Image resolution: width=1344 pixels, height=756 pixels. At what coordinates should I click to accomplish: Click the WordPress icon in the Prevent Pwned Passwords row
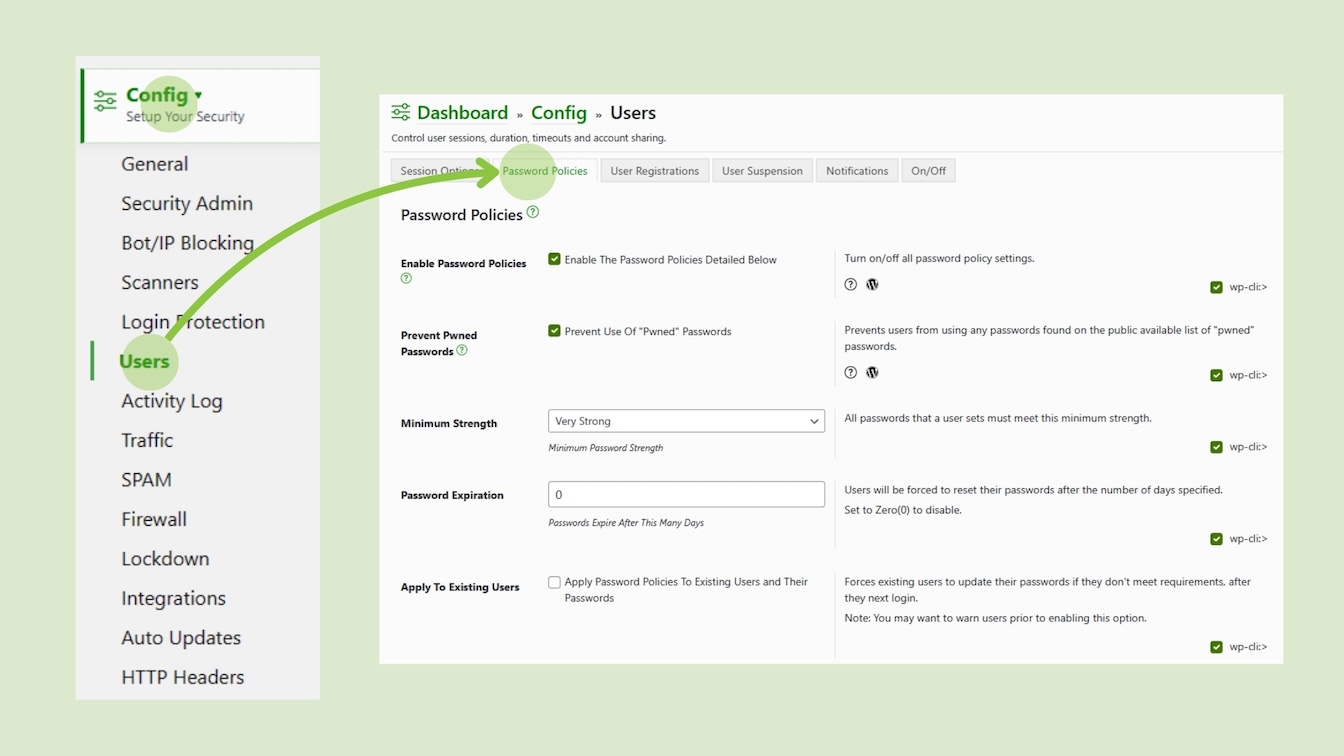pyautogui.click(x=872, y=371)
